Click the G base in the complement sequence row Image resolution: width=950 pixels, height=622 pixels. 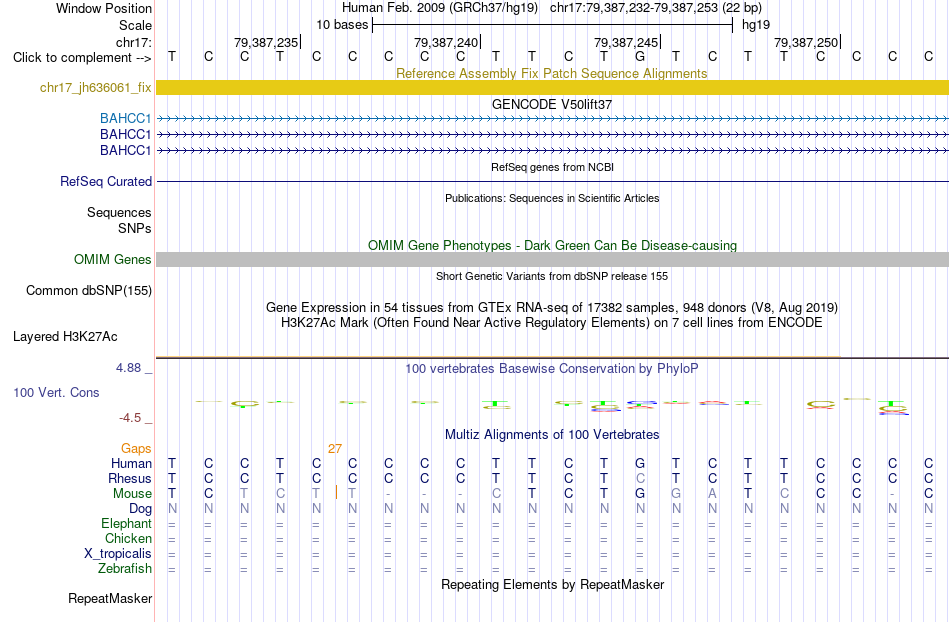coord(640,56)
